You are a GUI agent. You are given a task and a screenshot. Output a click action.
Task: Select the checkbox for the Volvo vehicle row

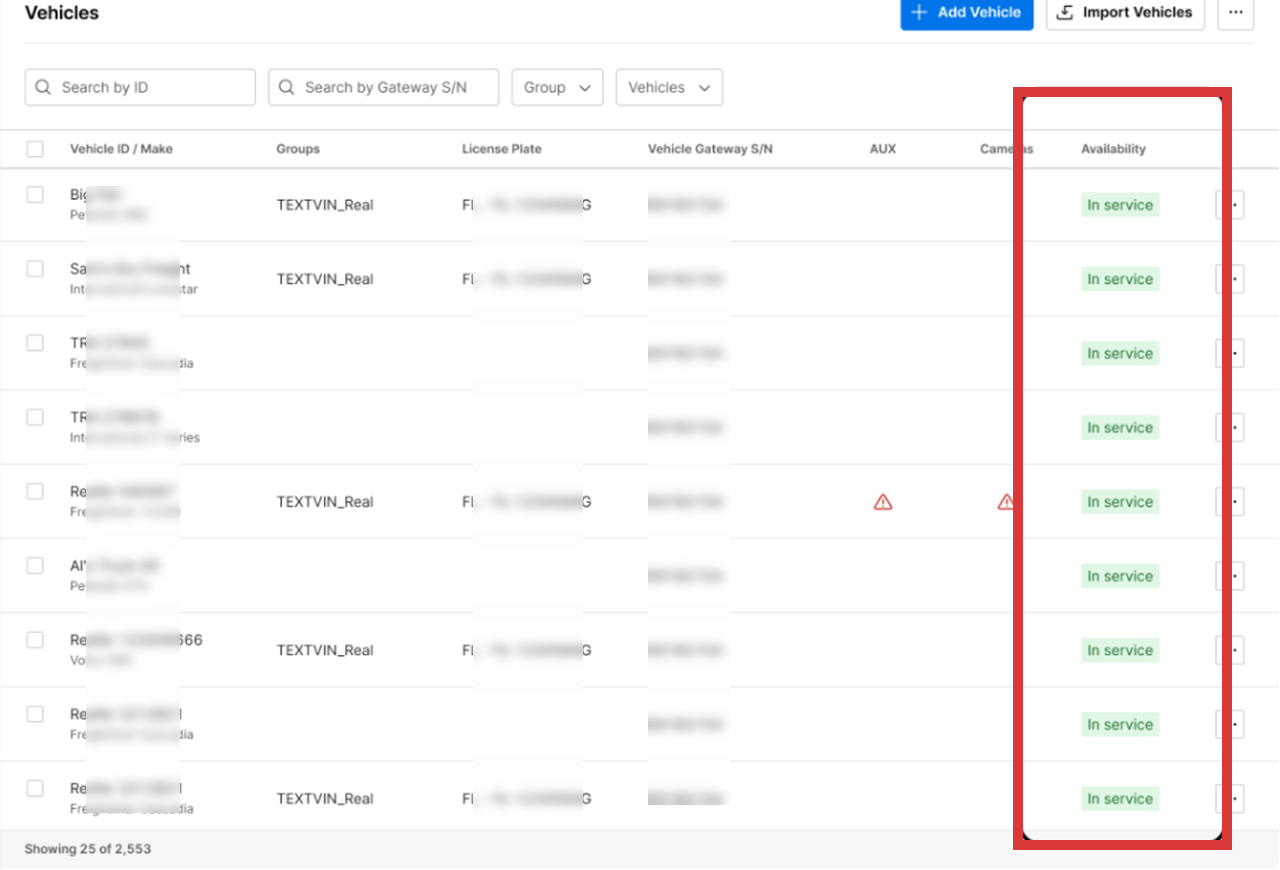[35, 640]
